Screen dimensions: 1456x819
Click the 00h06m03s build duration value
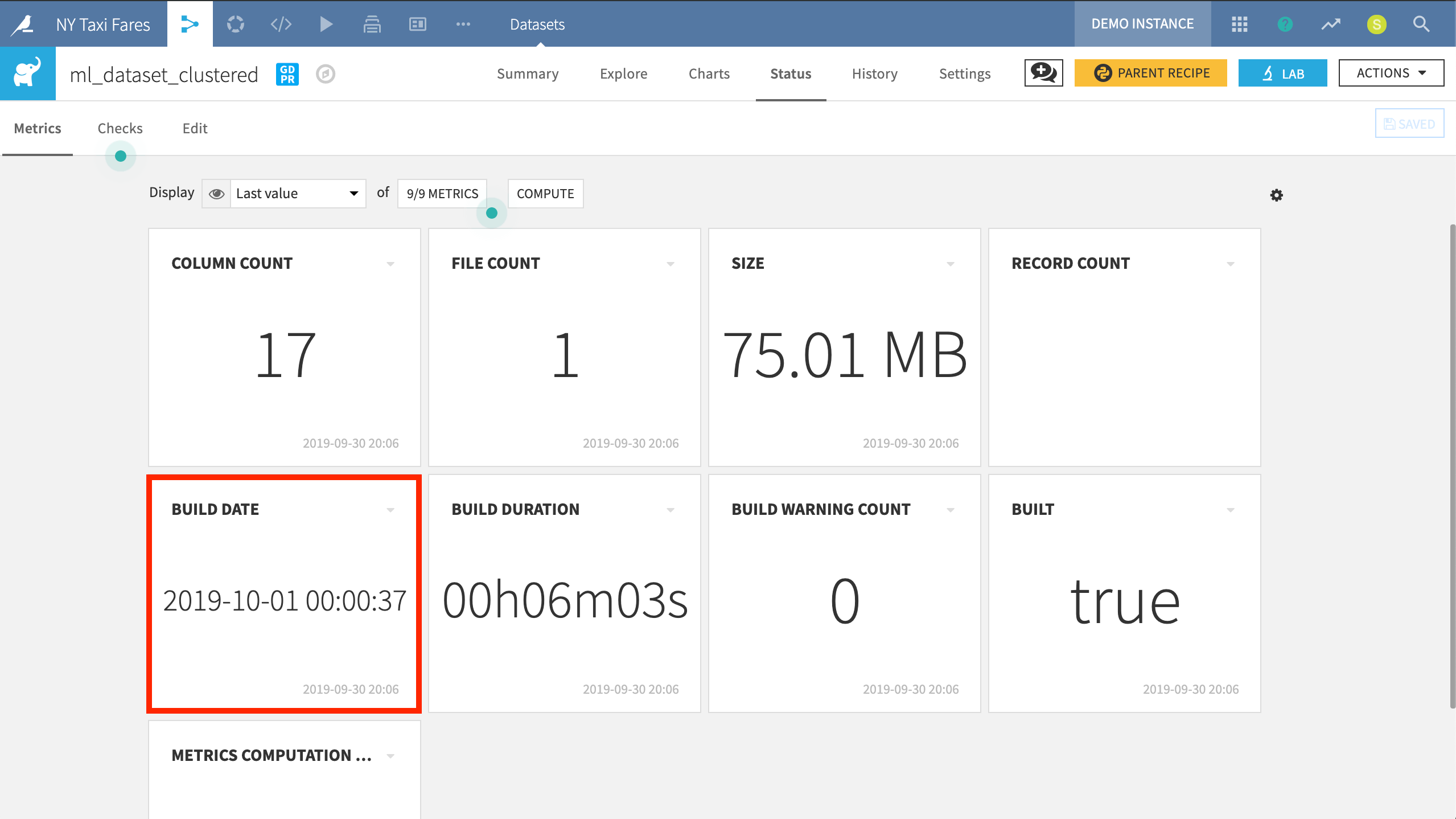pos(565,600)
